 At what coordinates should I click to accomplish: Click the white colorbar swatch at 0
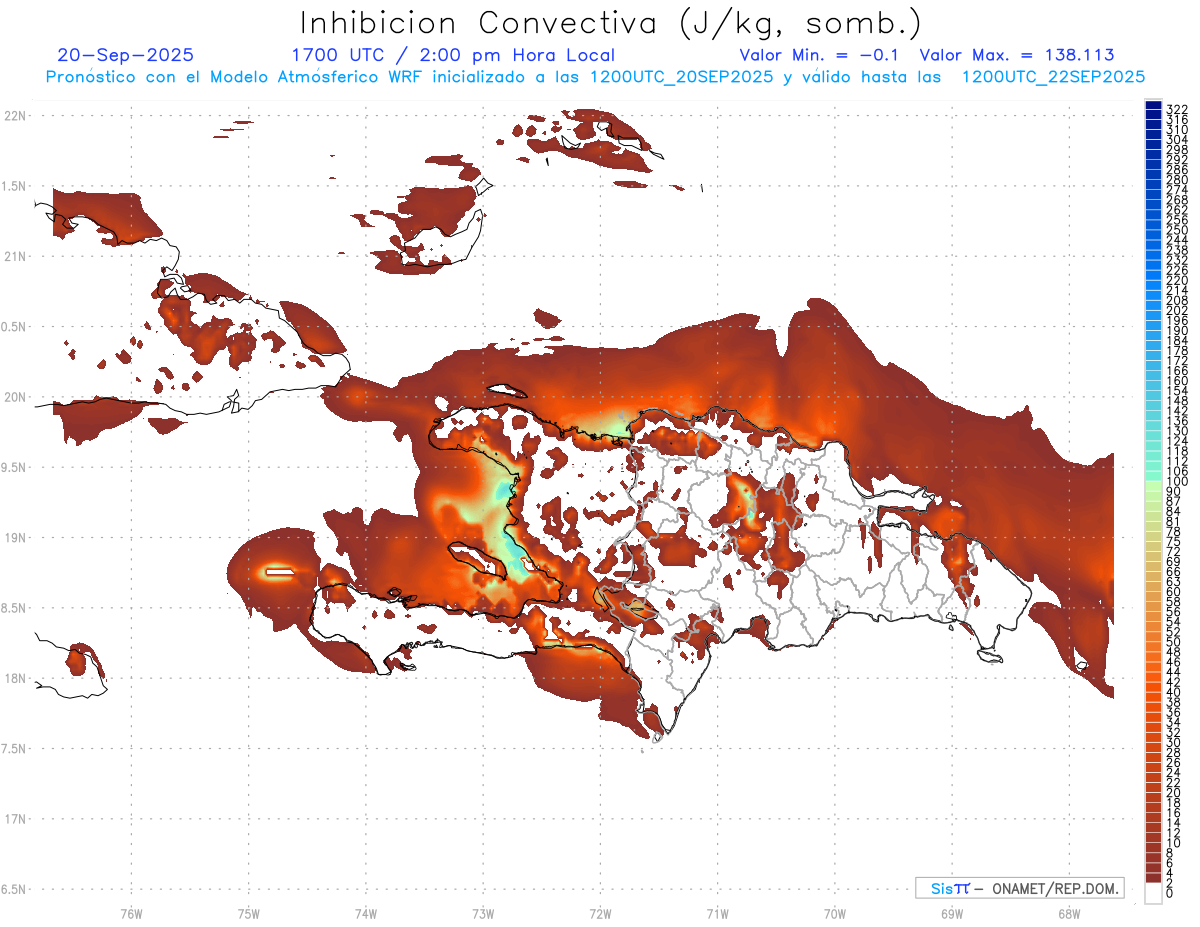coord(1153,894)
